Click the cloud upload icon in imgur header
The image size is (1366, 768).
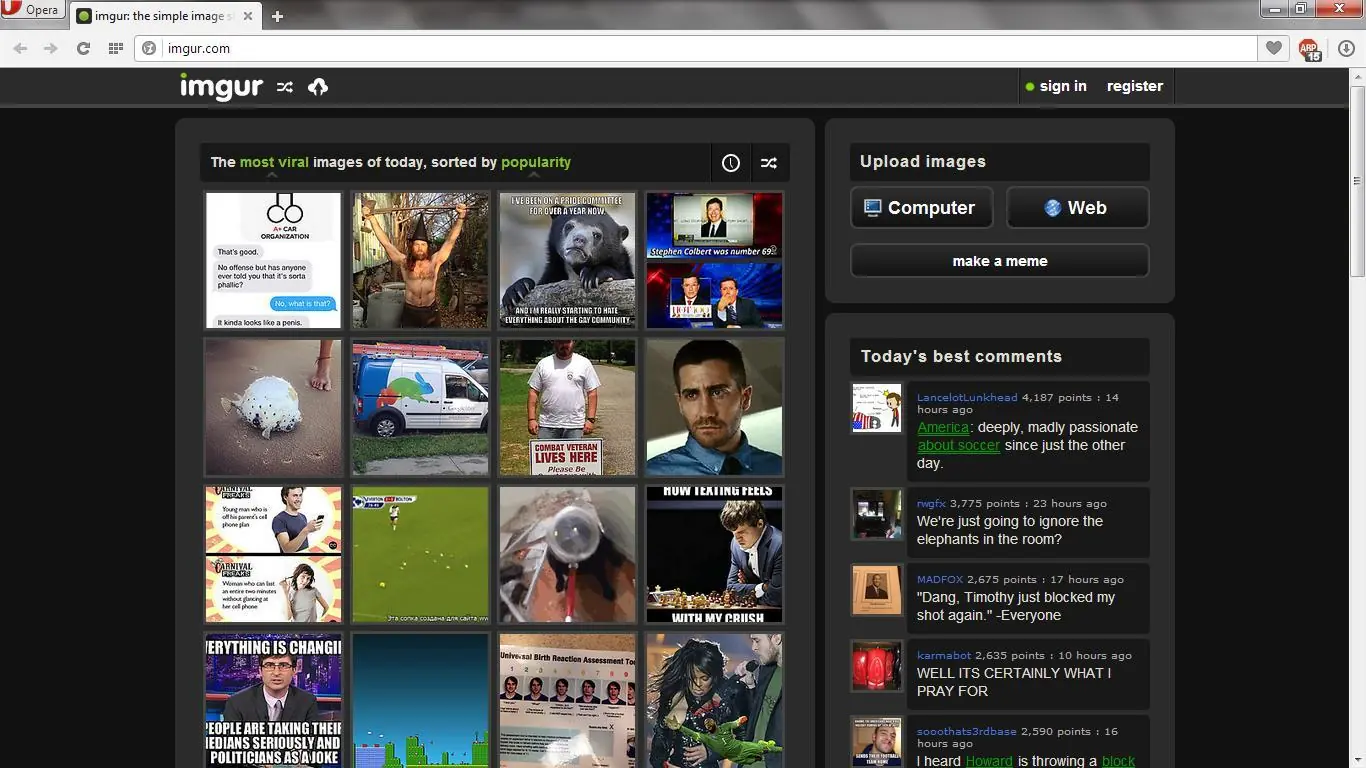pyautogui.click(x=318, y=87)
